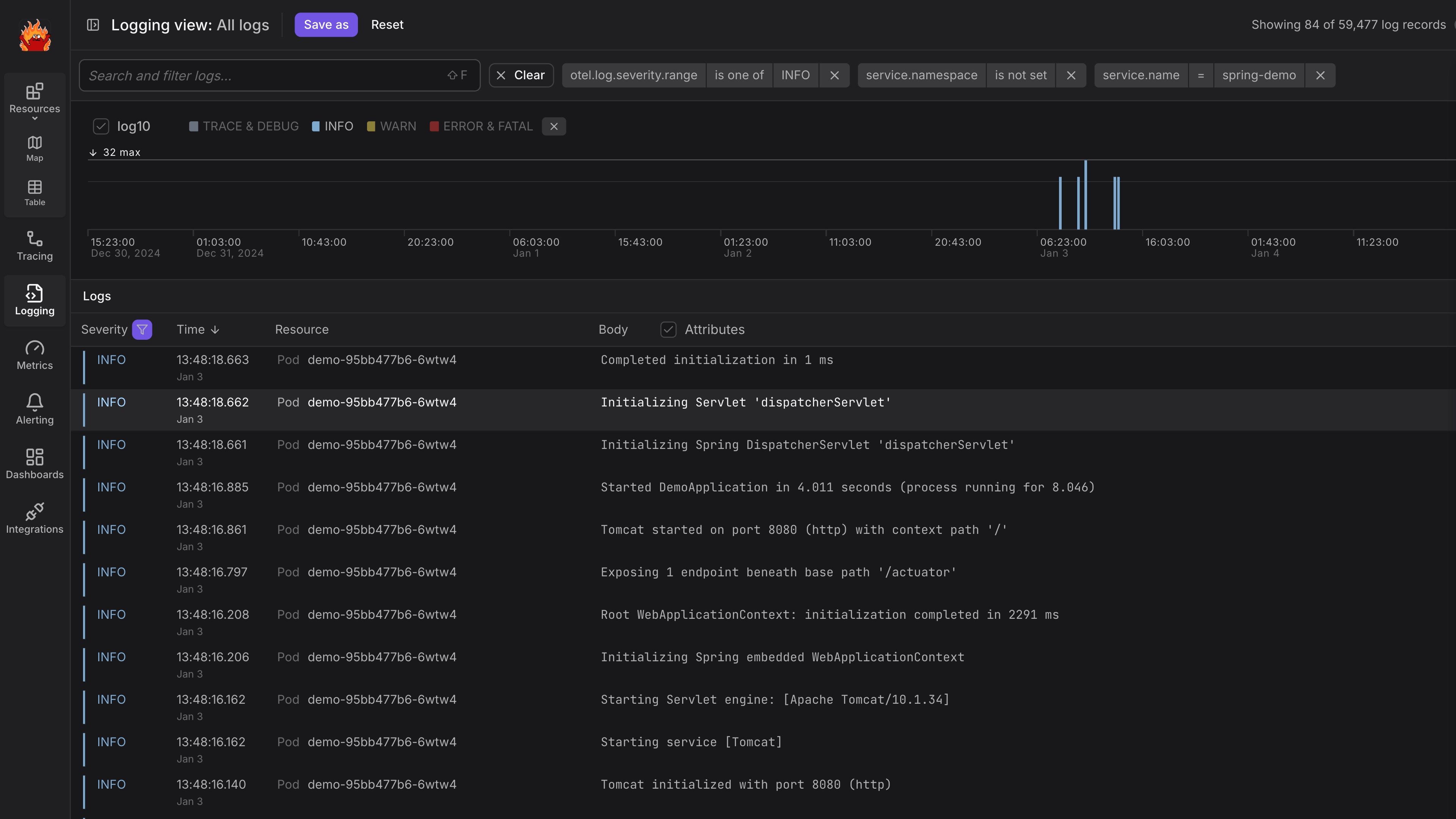The image size is (1456, 819).
Task: Open log 'Starting Servlet engine: [Apache Tomcat/10.1.34]'
Action: [x=763, y=706]
